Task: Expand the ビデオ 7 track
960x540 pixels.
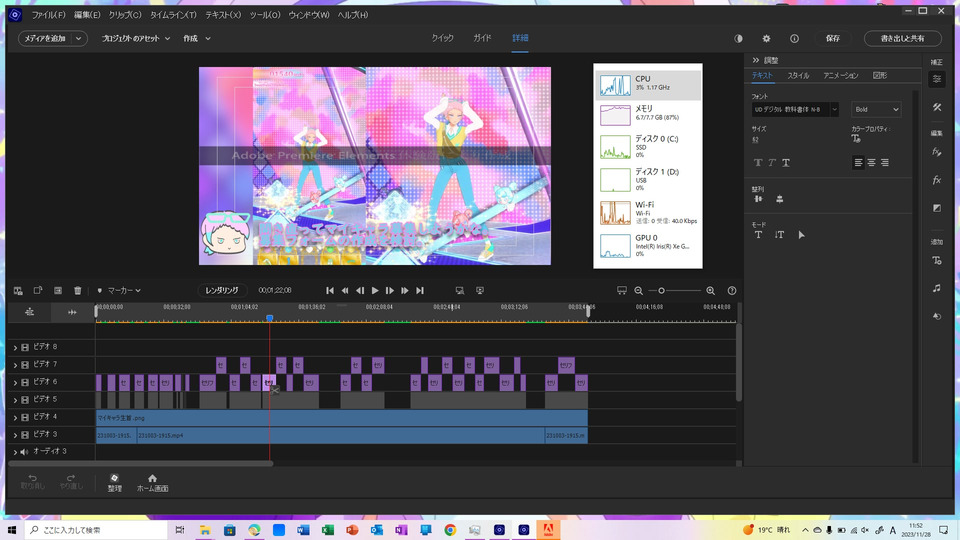Action: 15,365
